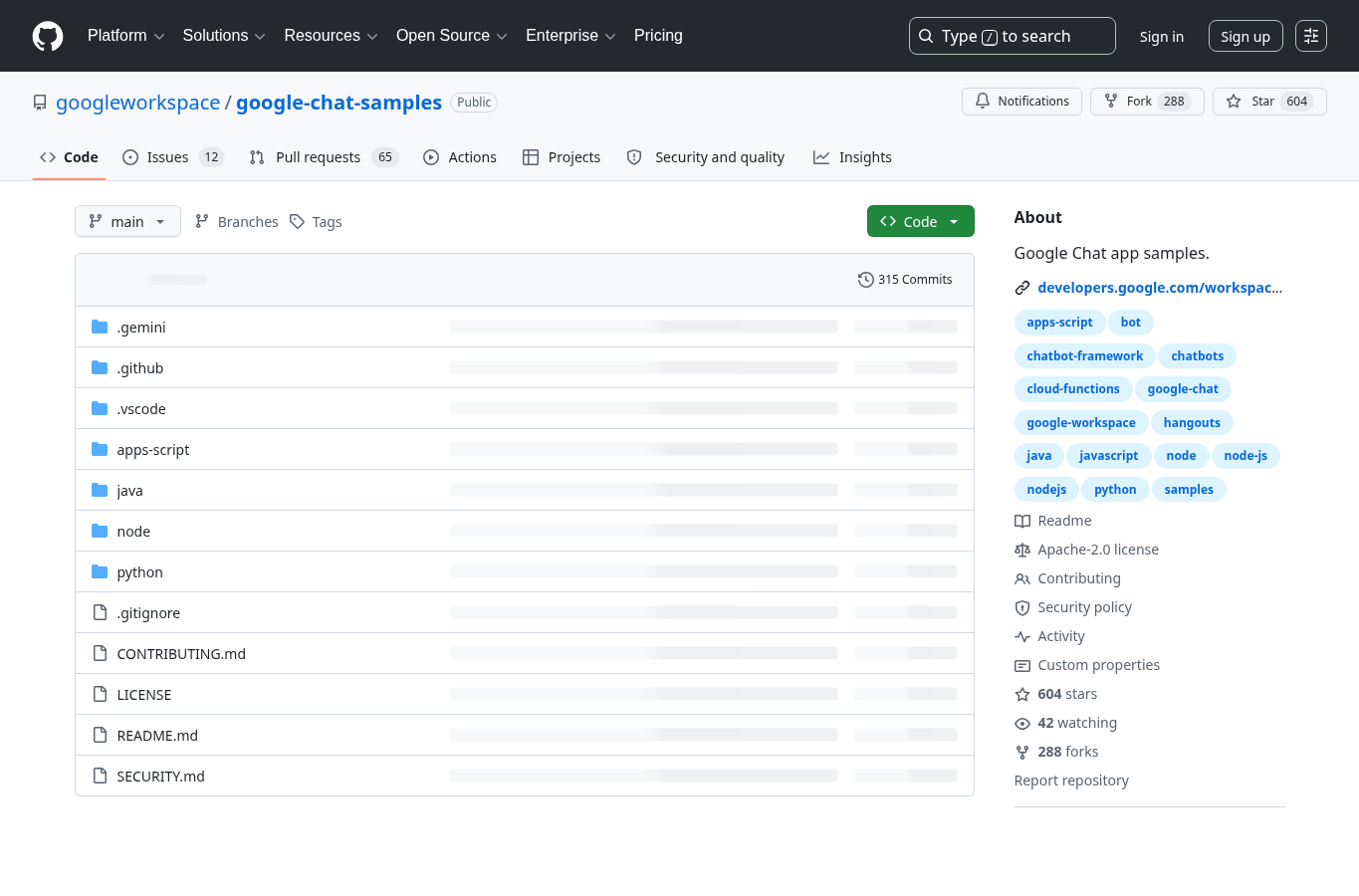1359x896 pixels.
Task: Click the eye icon next to 42 watching
Action: [x=1022, y=724]
